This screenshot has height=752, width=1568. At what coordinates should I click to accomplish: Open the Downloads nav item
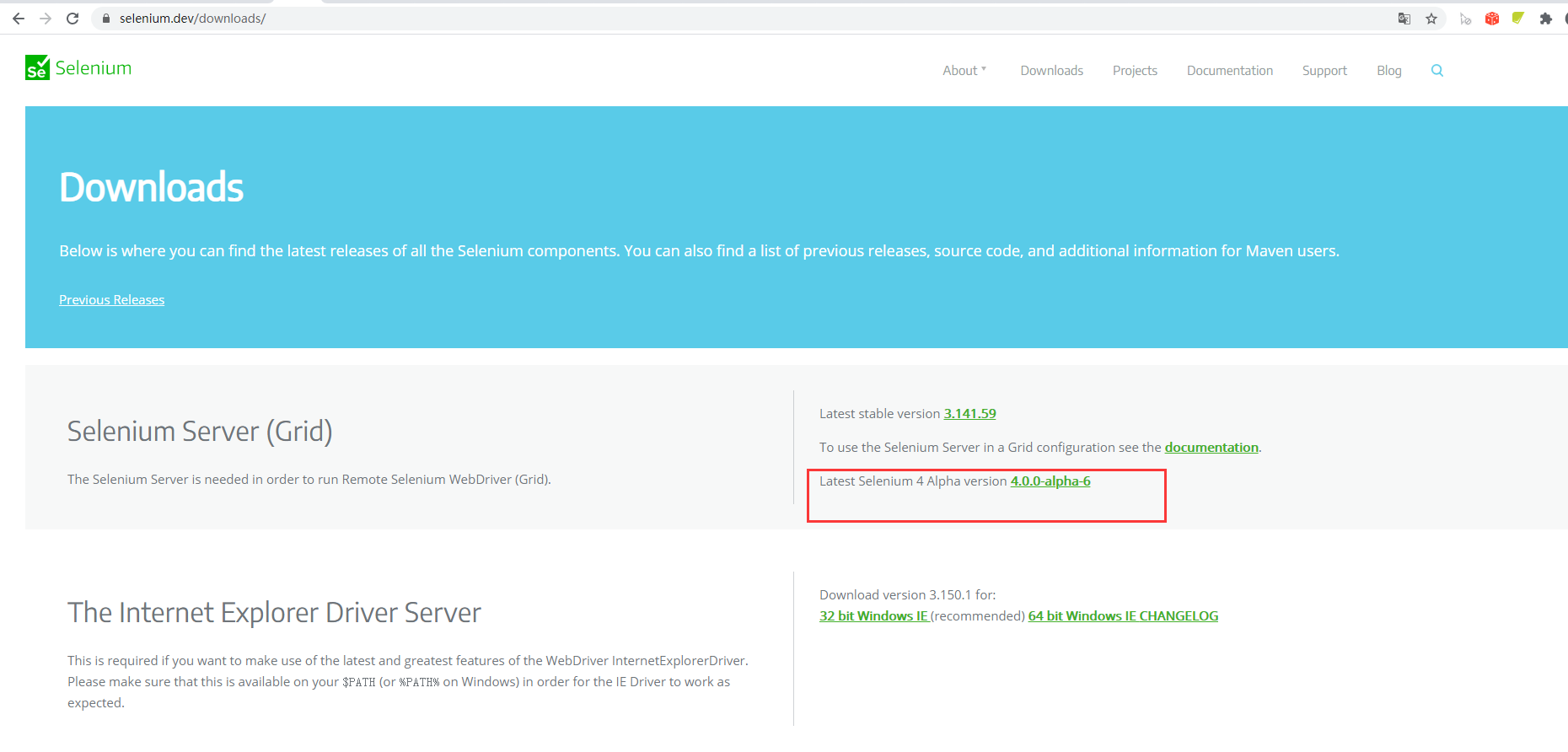point(1052,71)
